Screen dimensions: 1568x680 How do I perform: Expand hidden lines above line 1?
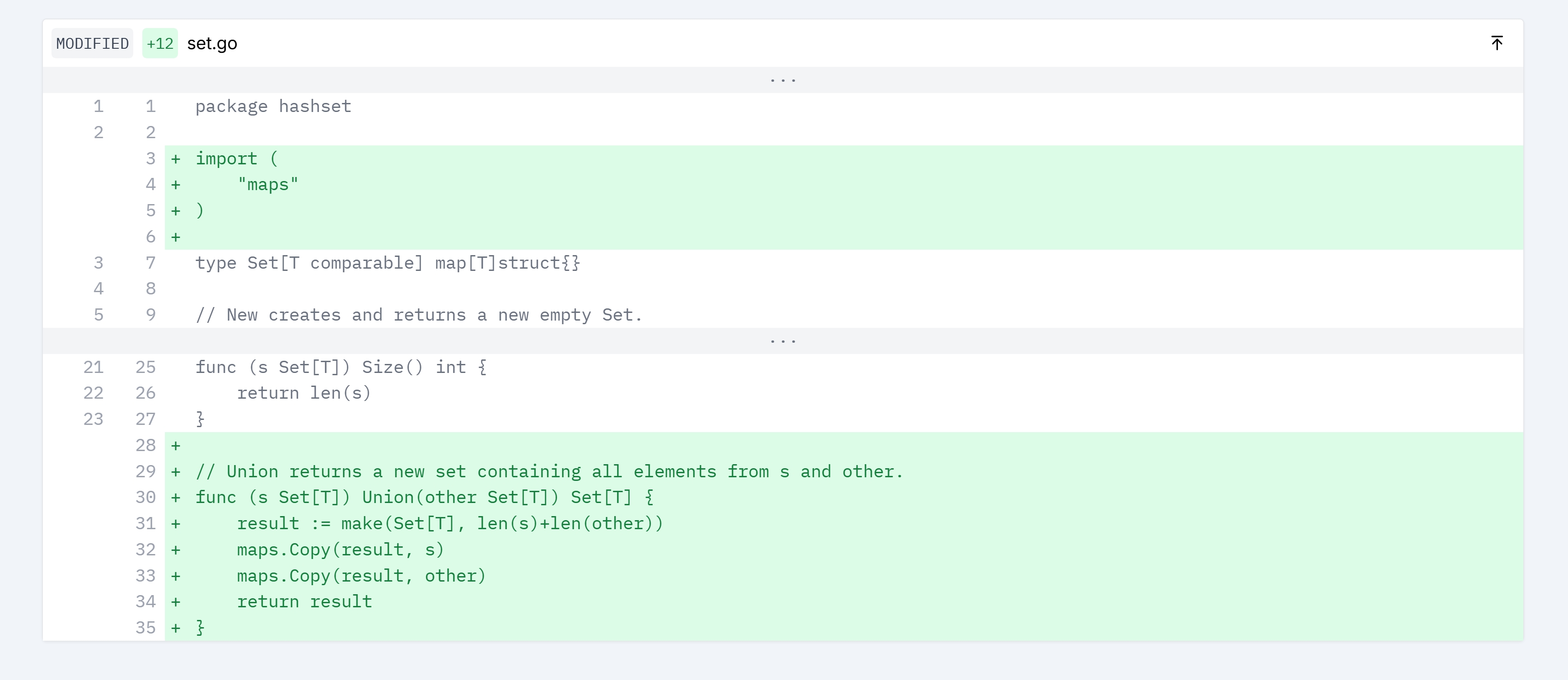point(783,79)
